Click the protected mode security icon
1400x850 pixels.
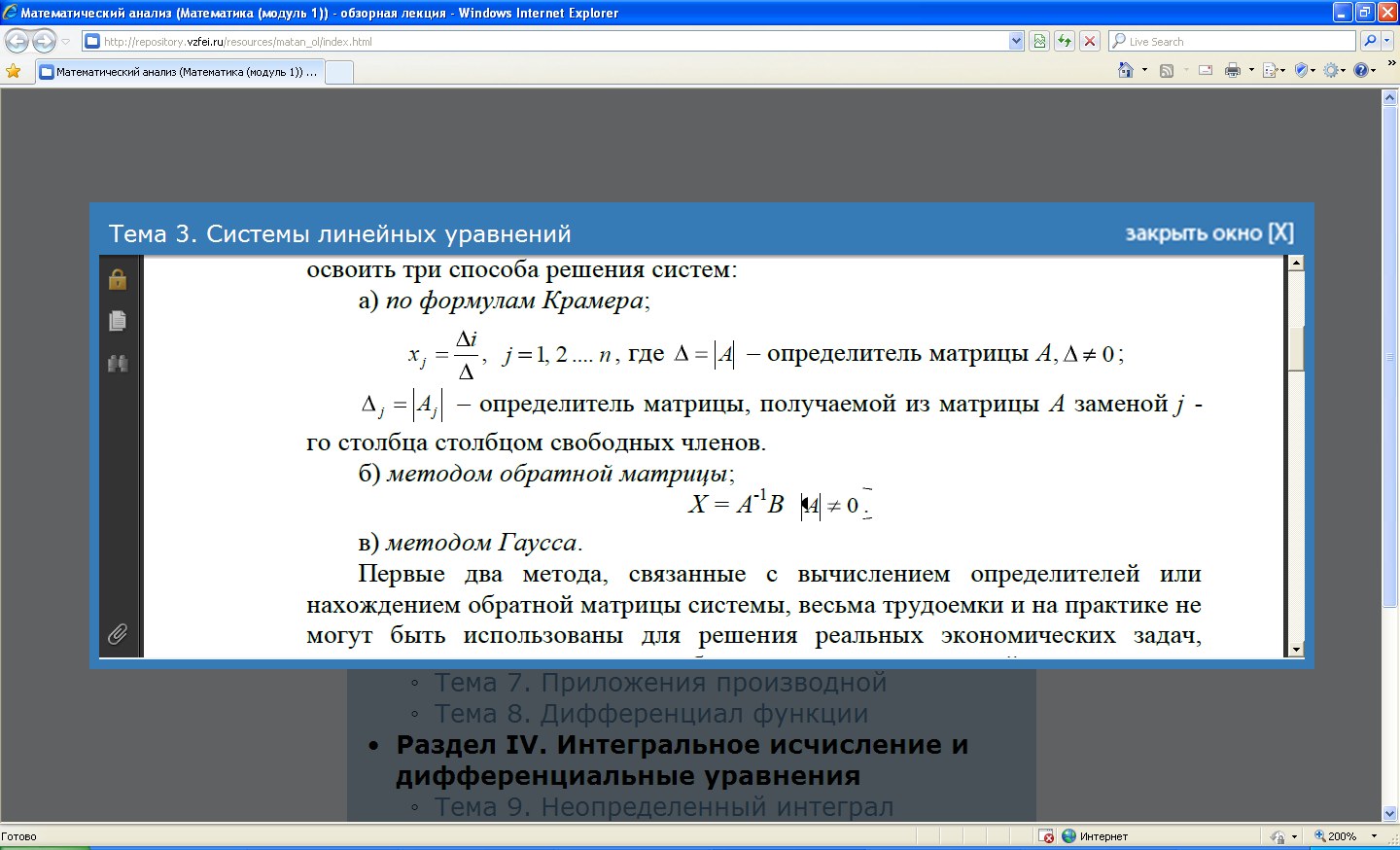(x=1277, y=836)
